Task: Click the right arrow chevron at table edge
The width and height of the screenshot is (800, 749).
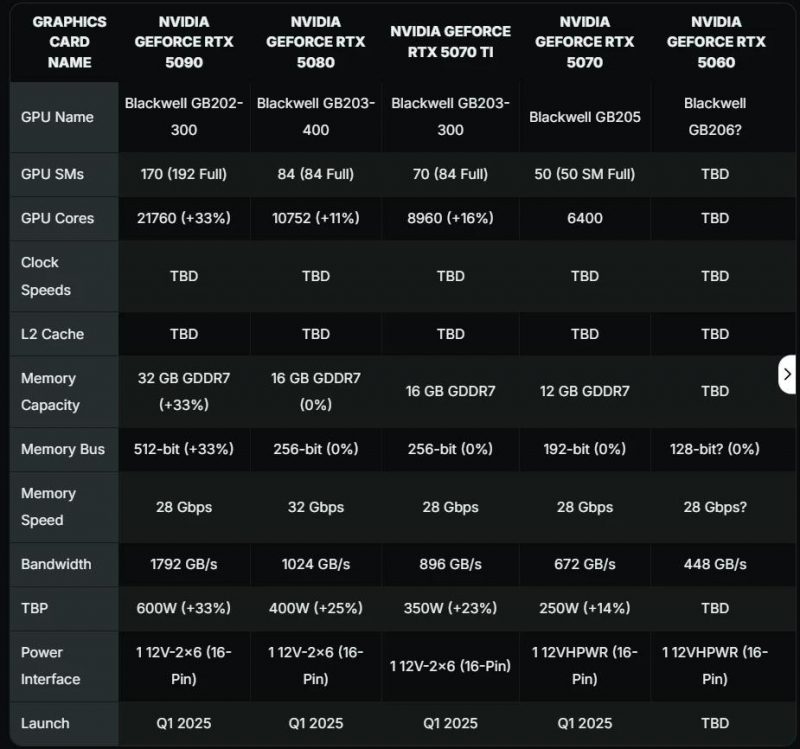Action: click(x=787, y=374)
